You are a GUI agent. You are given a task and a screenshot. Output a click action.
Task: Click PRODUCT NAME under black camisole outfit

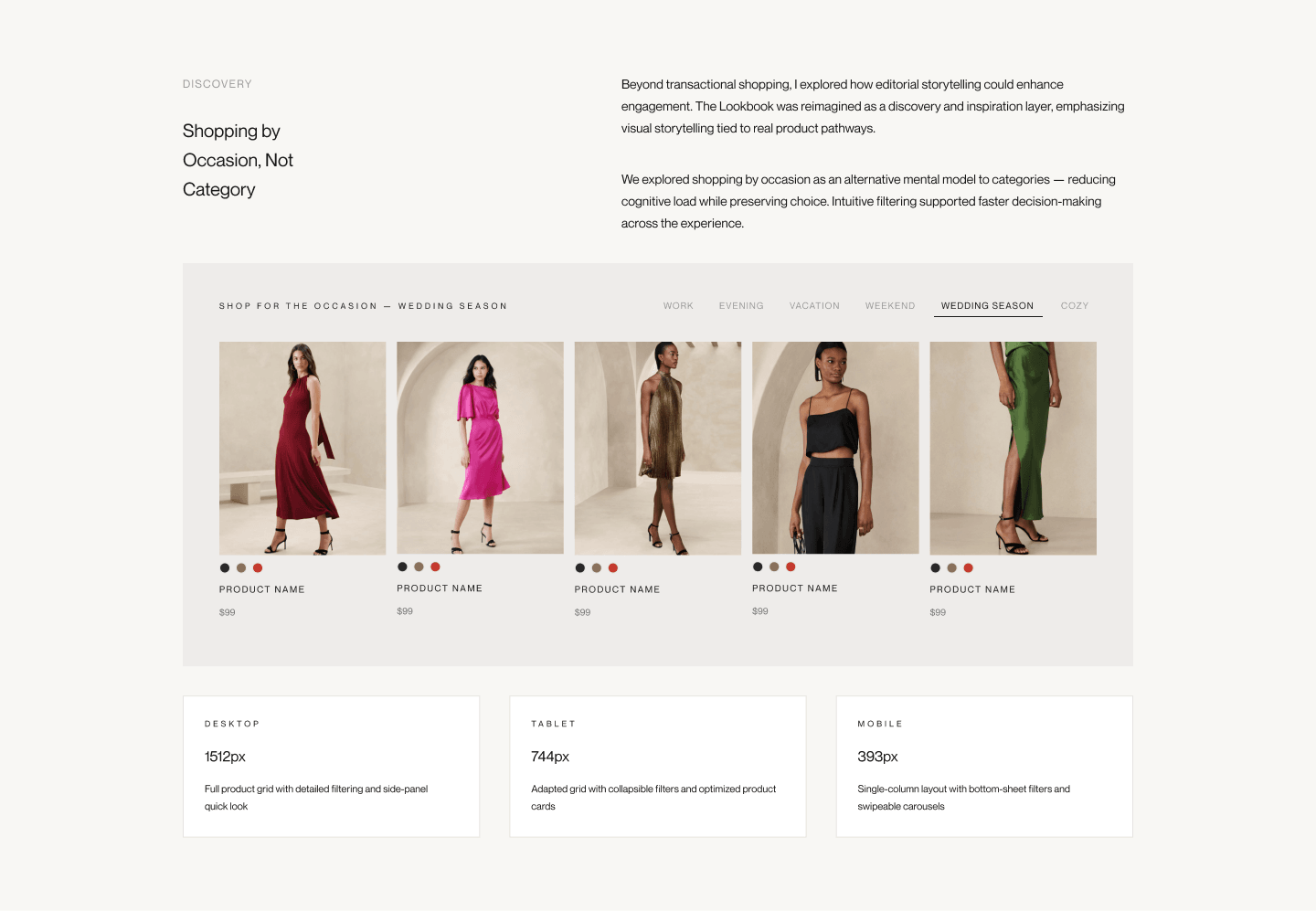pos(795,588)
